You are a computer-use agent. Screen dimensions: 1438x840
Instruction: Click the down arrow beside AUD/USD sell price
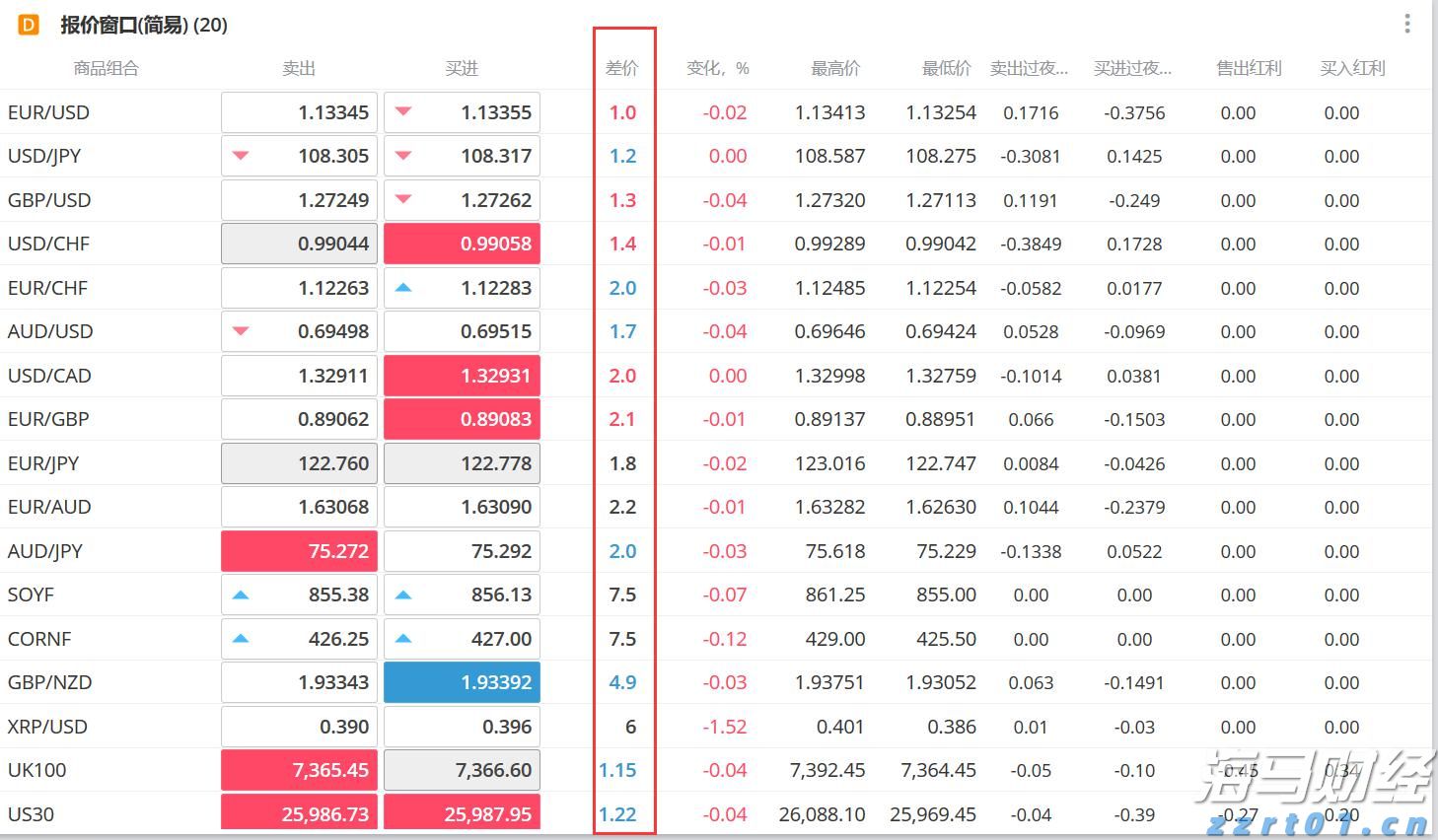(x=241, y=331)
